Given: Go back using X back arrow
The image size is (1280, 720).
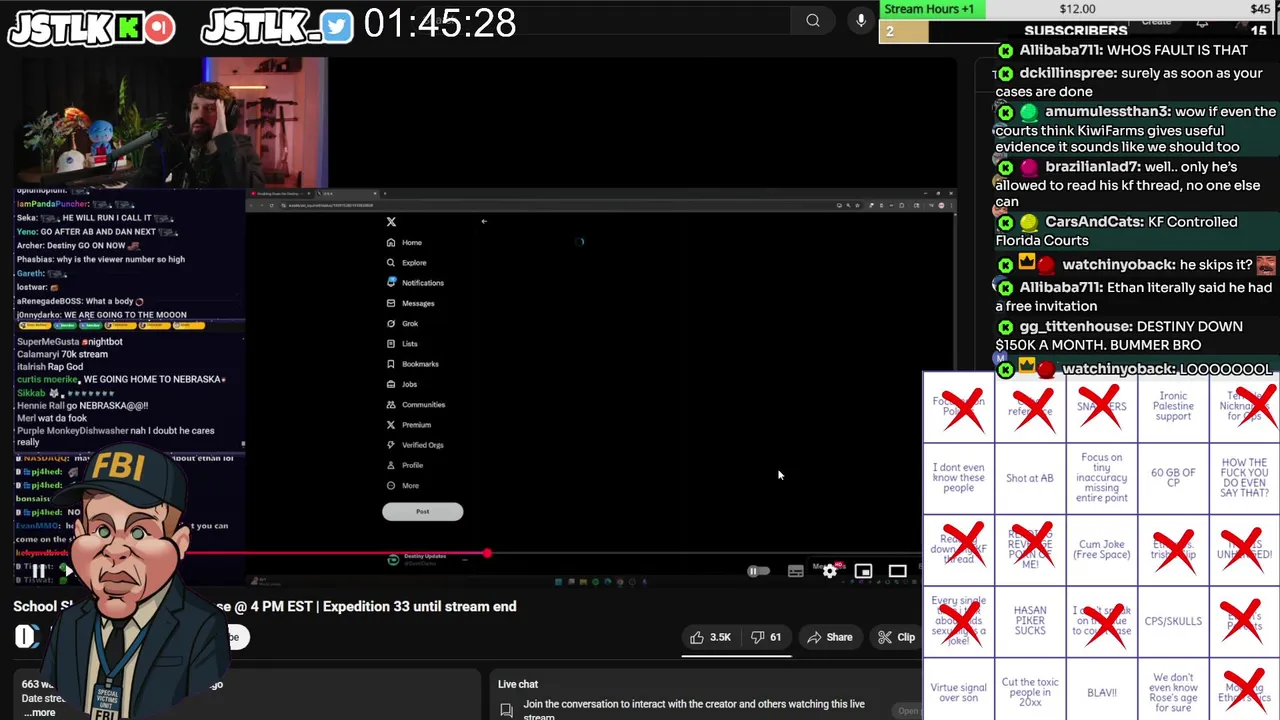Looking at the screenshot, I should pos(484,222).
